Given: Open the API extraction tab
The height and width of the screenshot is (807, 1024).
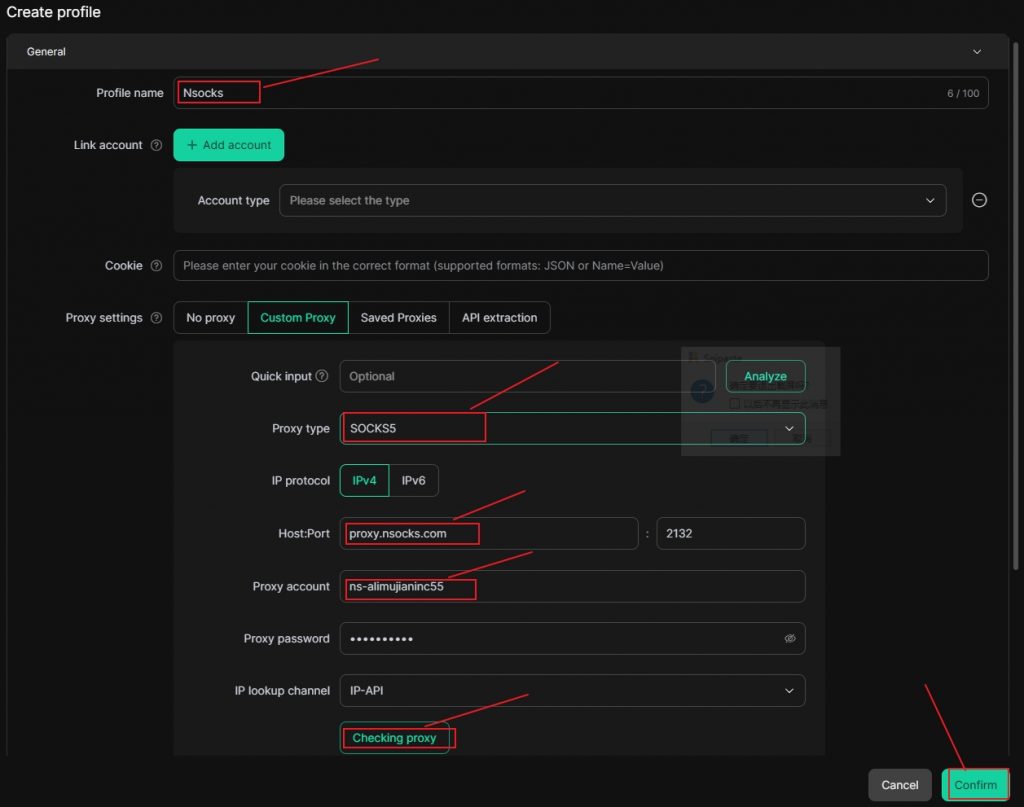Looking at the screenshot, I should tap(500, 317).
